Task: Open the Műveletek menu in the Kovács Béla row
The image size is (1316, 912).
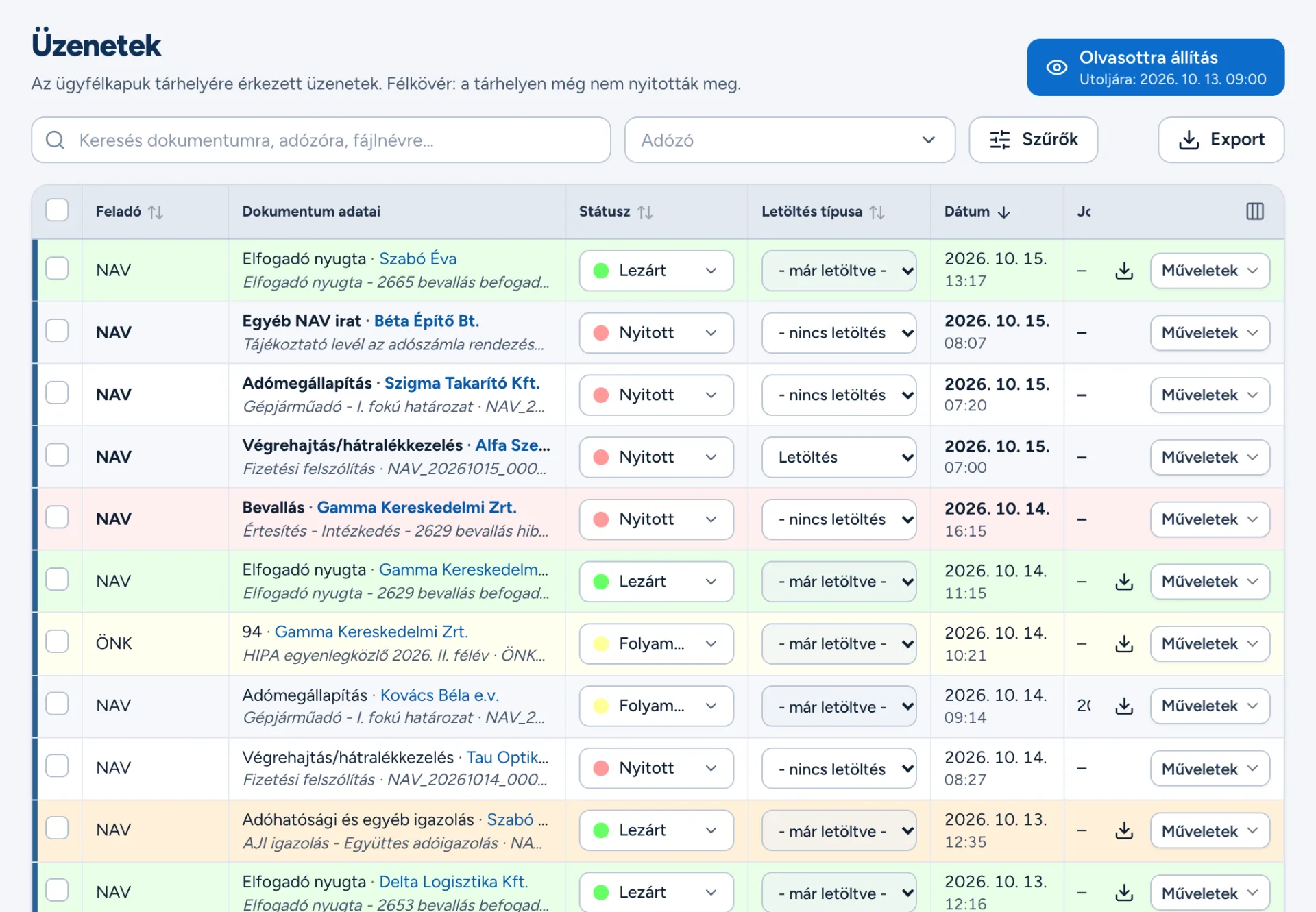Action: click(1210, 706)
